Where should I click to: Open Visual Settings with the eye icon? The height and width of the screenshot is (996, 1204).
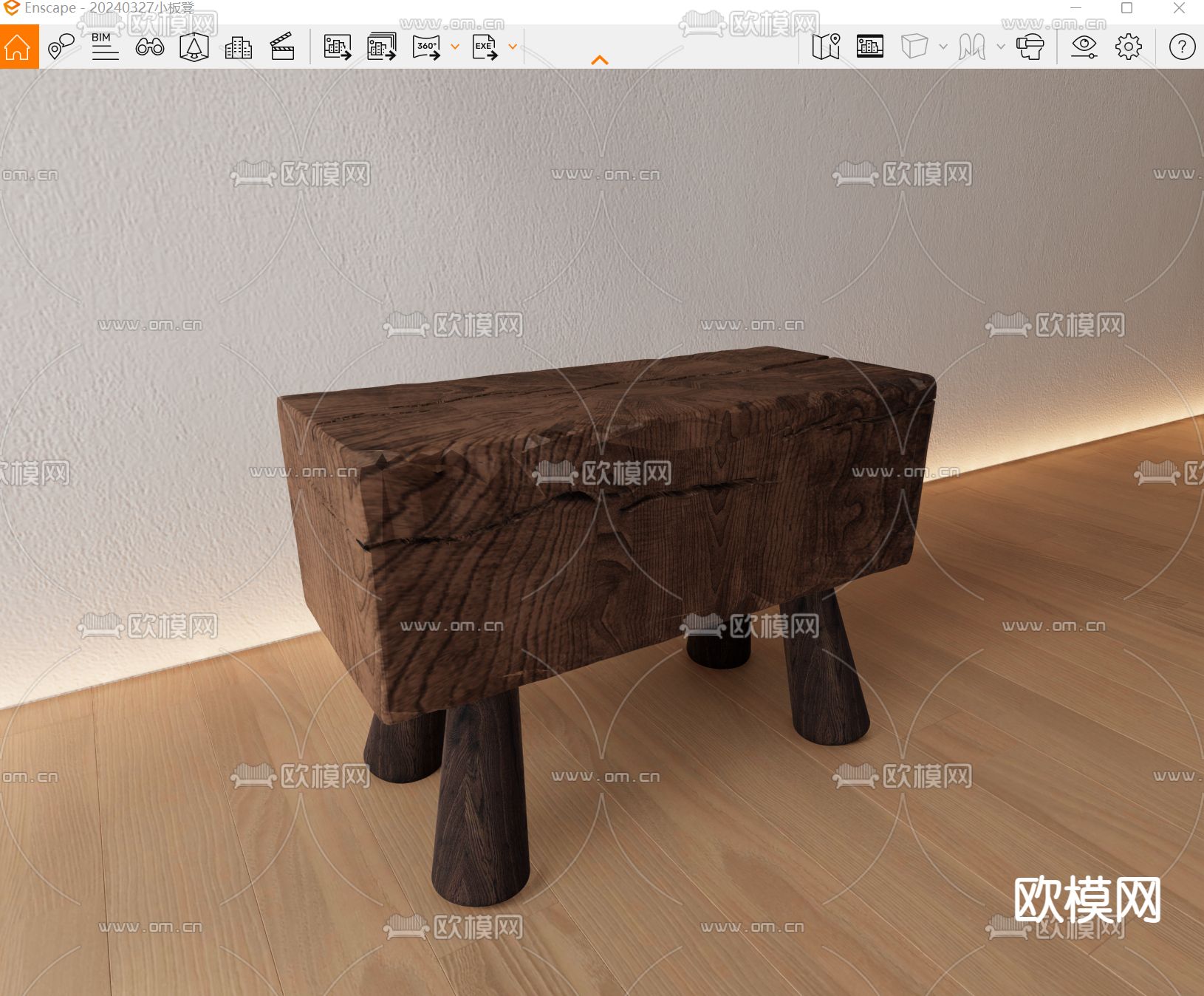[x=1084, y=47]
